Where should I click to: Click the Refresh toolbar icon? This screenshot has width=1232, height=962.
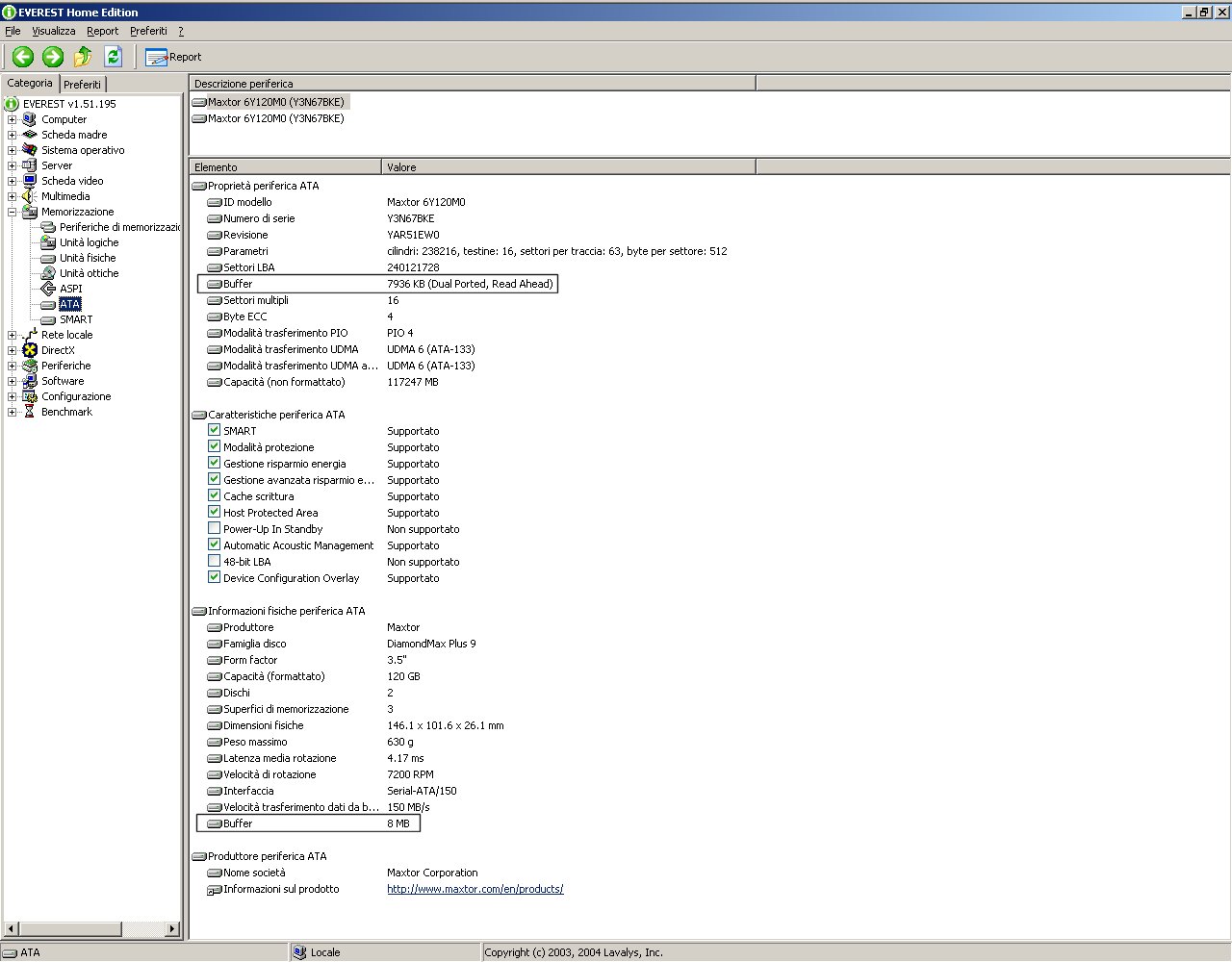[x=113, y=57]
